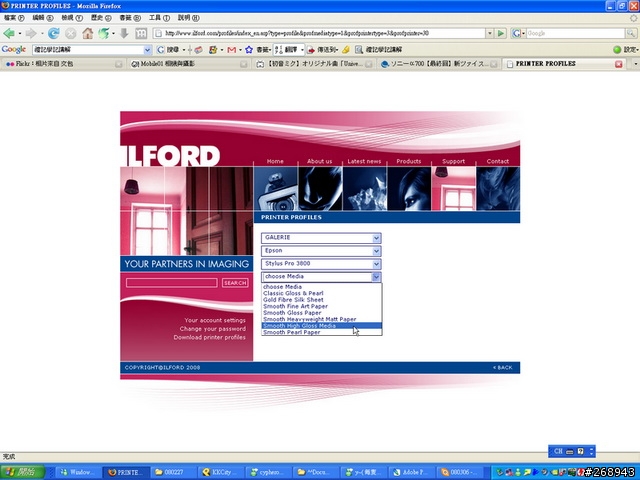Click the search magnifier in browser search box
Image resolution: width=640 pixels, height=480 pixels.
pyautogui.click(x=630, y=33)
